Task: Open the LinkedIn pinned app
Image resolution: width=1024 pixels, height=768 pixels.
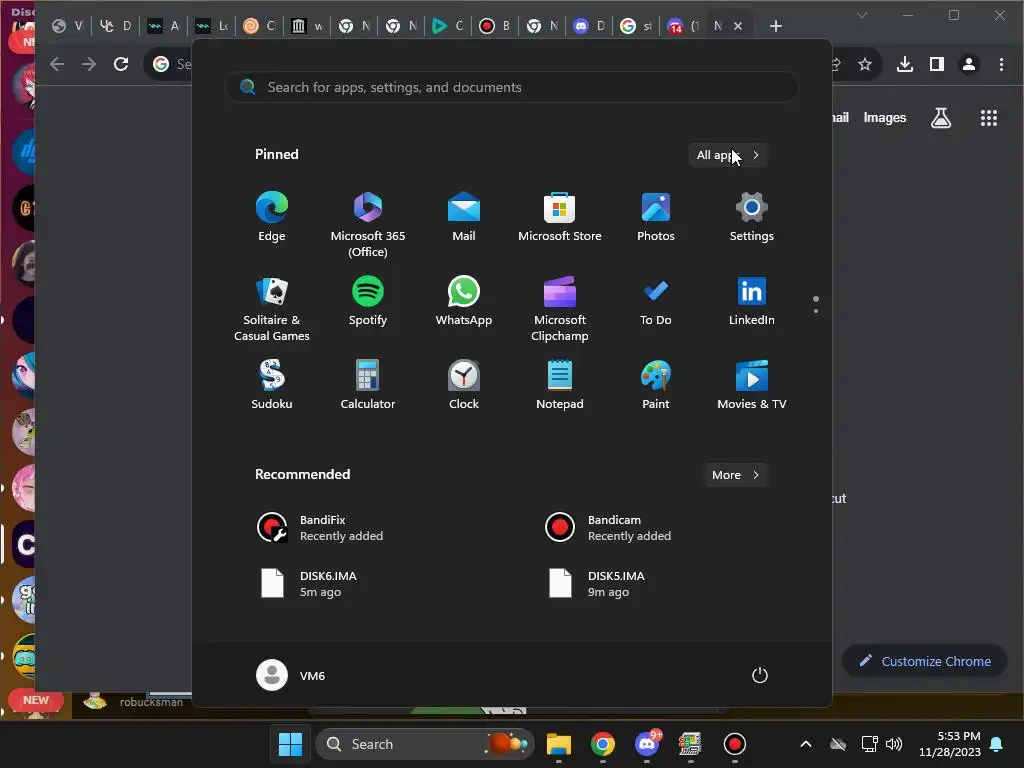Action: (752, 301)
